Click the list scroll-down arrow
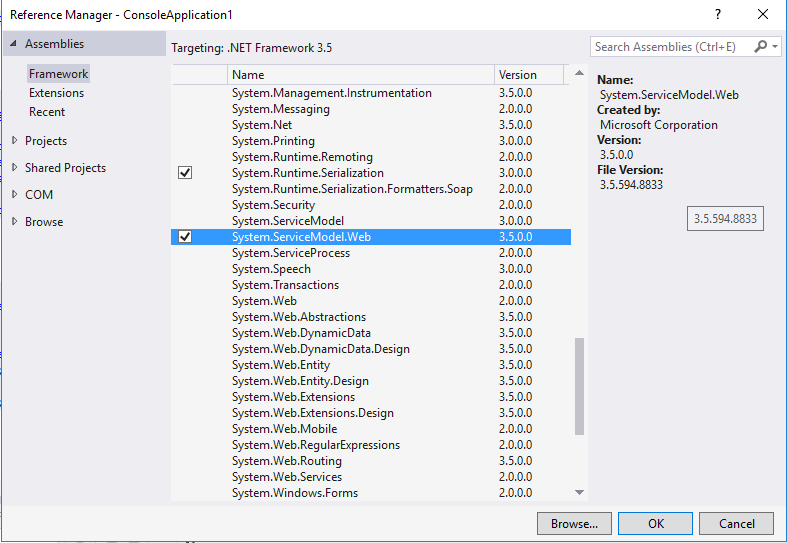 [579, 492]
